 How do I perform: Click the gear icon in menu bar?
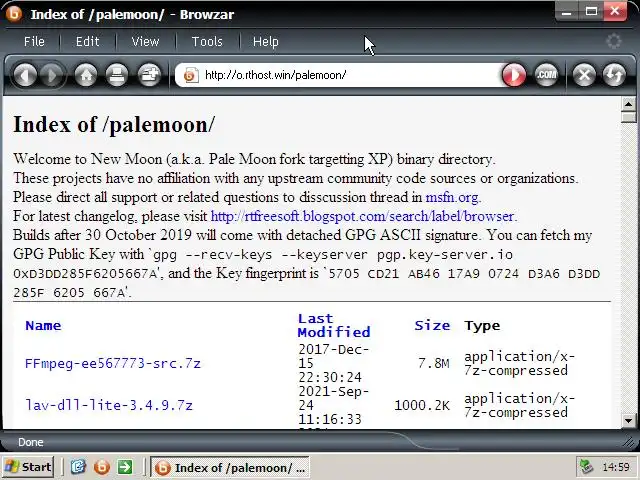pos(613,41)
